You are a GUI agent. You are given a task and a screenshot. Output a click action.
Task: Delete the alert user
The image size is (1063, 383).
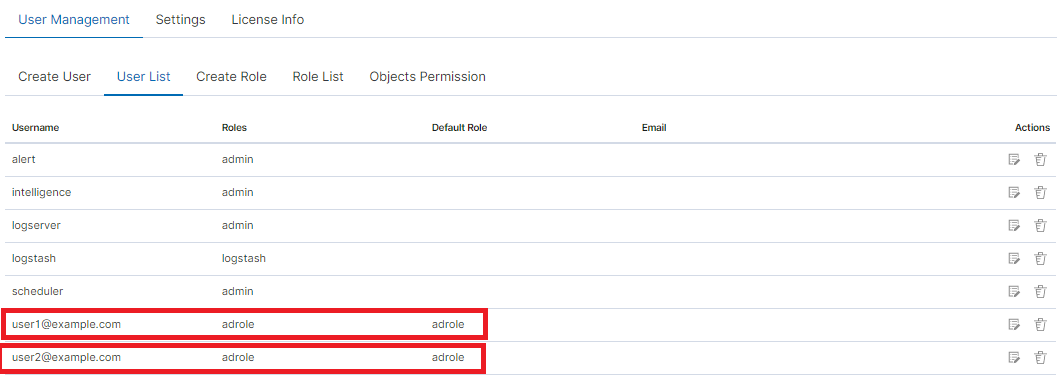point(1040,160)
